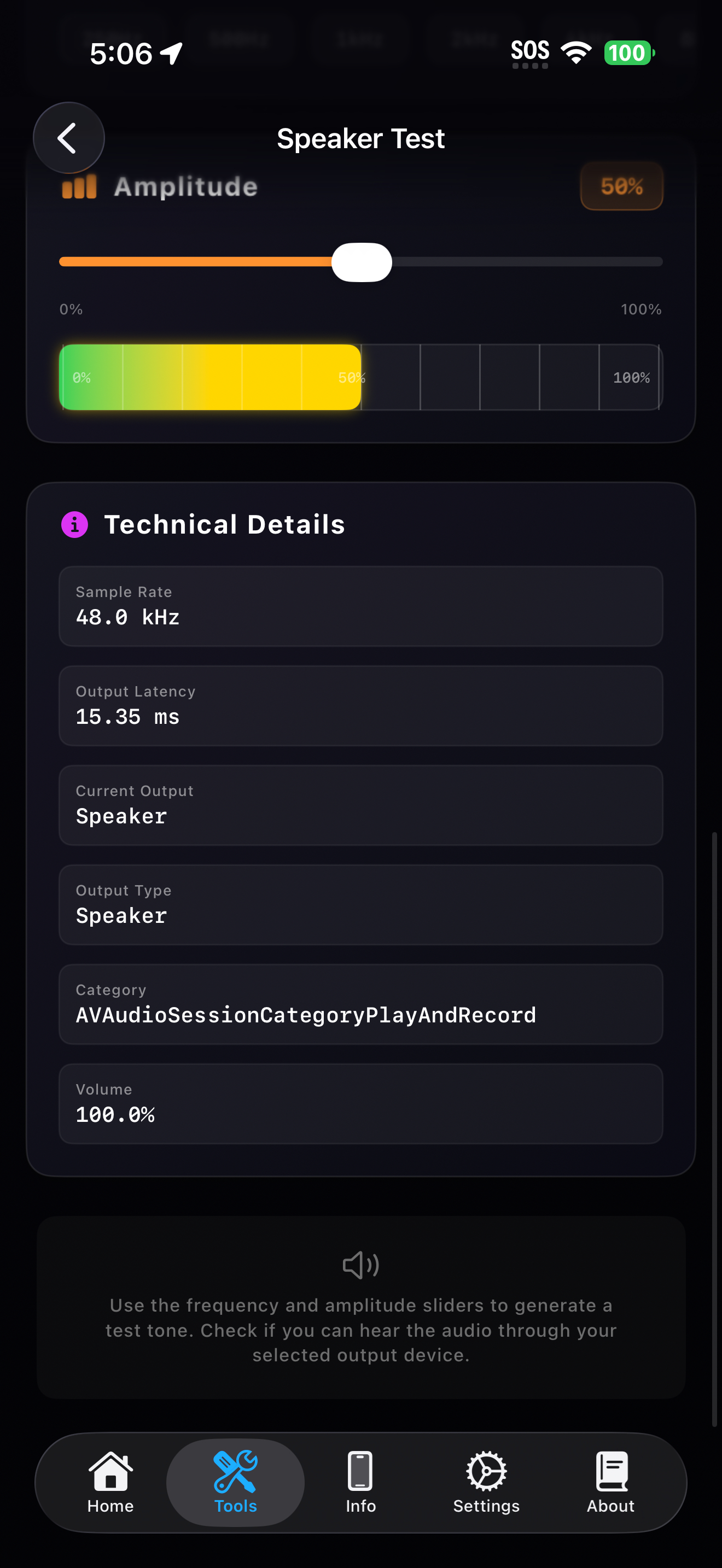The image size is (722, 1568).
Task: Tap the AVAudioSessionCategoryPlayAndRecord category card
Action: click(x=360, y=1004)
